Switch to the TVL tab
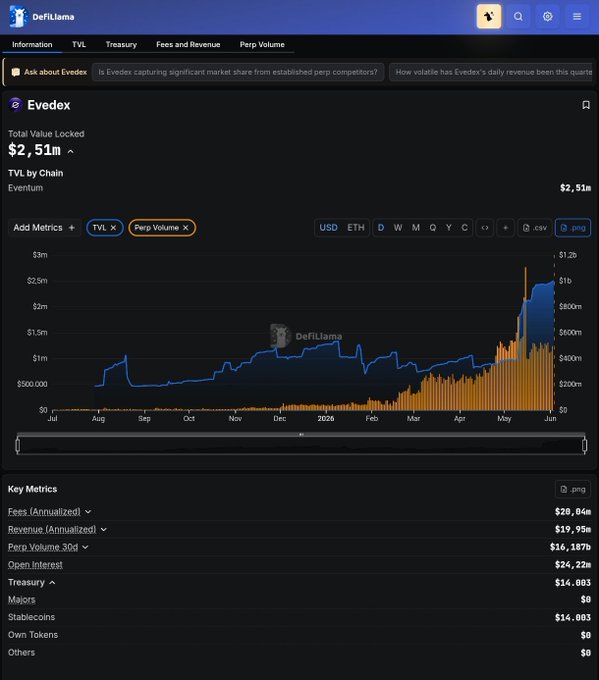The image size is (599, 680). coord(79,44)
